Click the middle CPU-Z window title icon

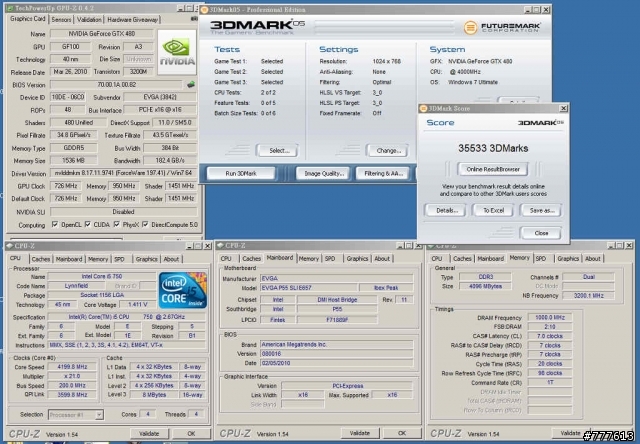pyautogui.click(x=220, y=245)
